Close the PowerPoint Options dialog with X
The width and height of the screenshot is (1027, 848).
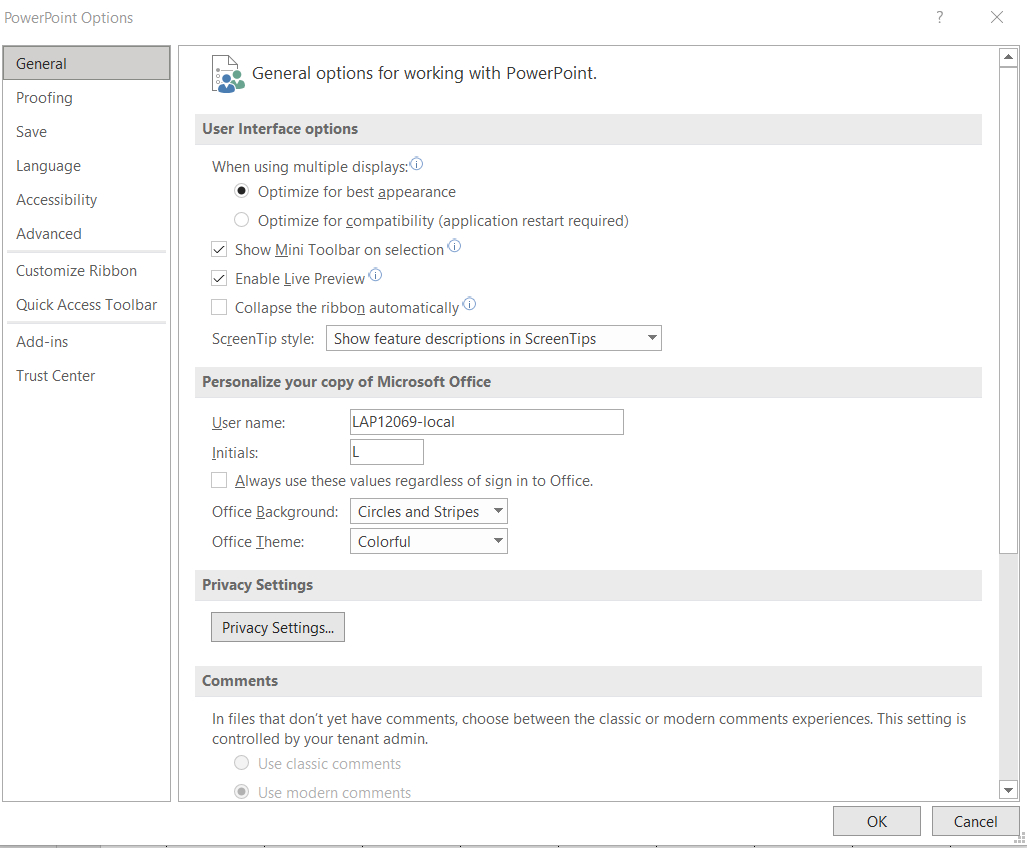point(996,17)
